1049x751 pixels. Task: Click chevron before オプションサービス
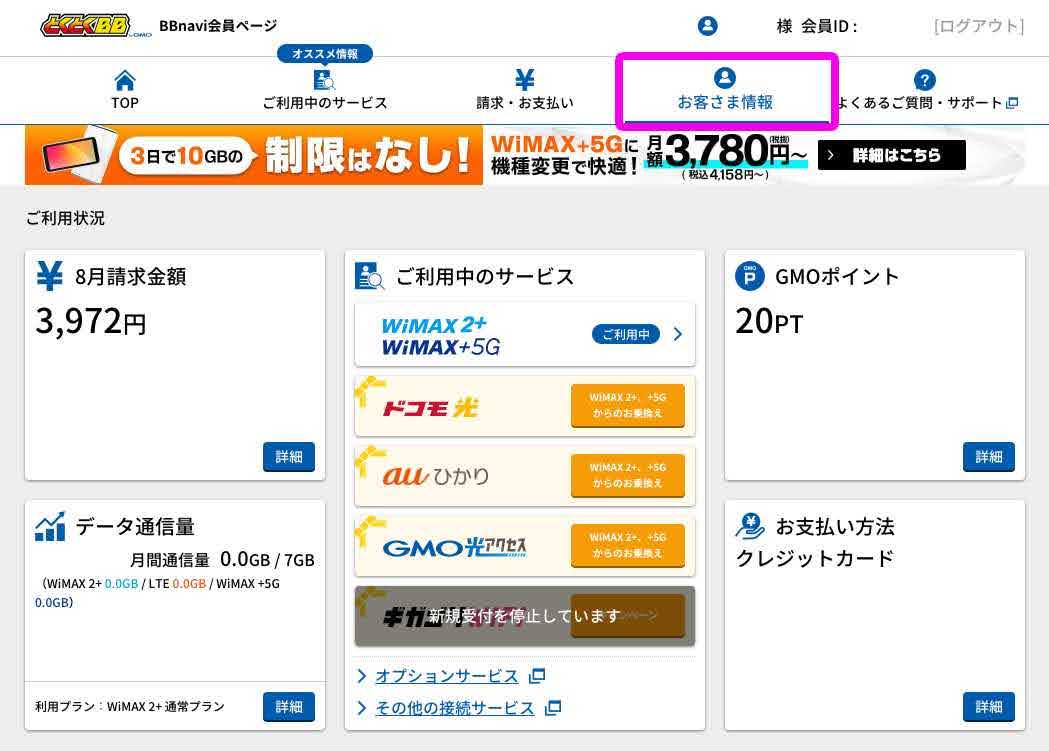[362, 676]
